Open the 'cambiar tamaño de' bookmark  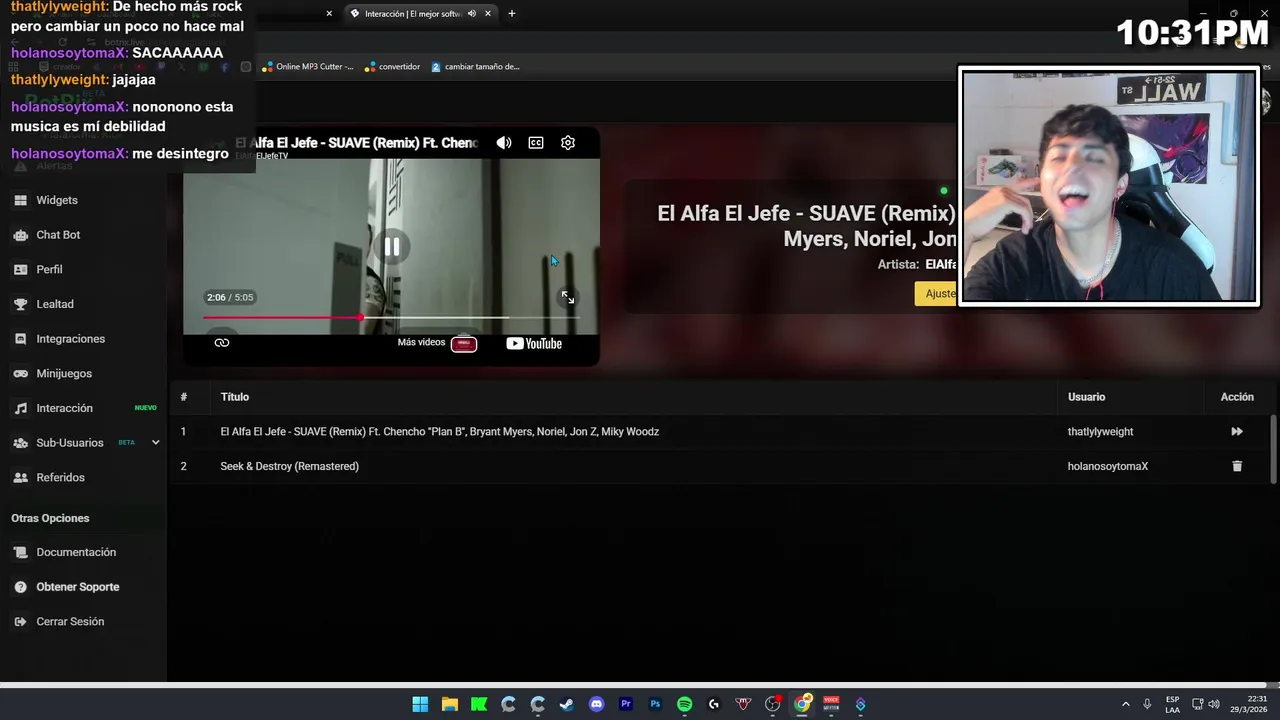pyautogui.click(x=476, y=67)
